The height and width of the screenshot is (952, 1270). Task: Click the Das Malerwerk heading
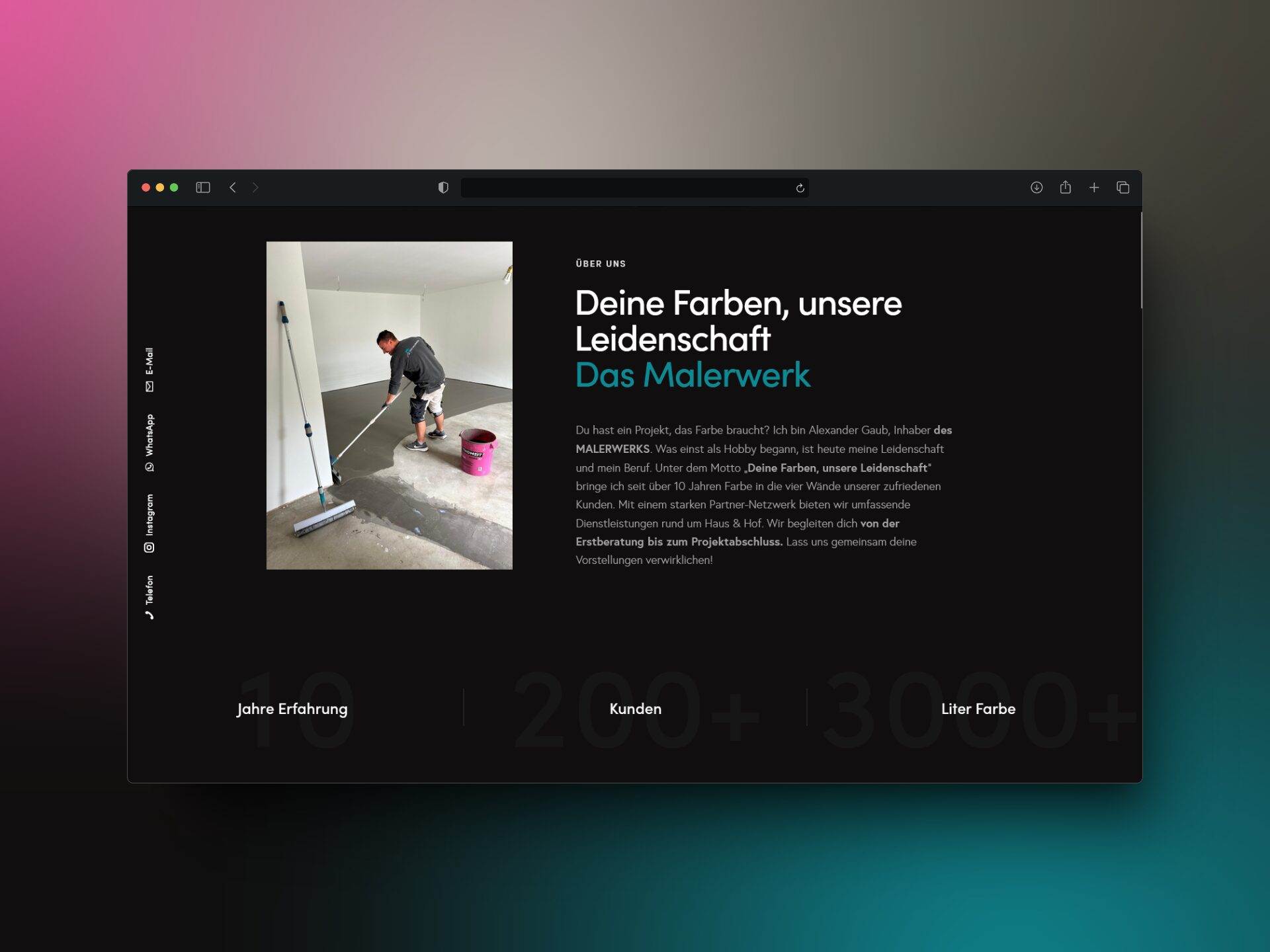click(692, 375)
